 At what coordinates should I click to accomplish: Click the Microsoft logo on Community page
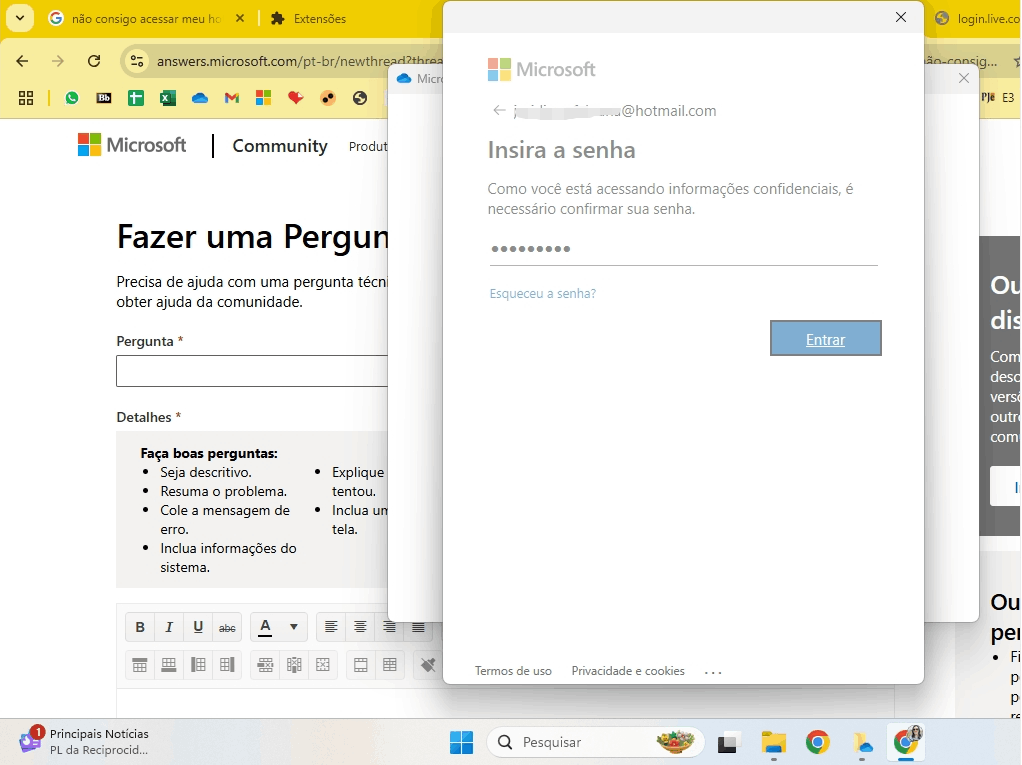pos(132,145)
